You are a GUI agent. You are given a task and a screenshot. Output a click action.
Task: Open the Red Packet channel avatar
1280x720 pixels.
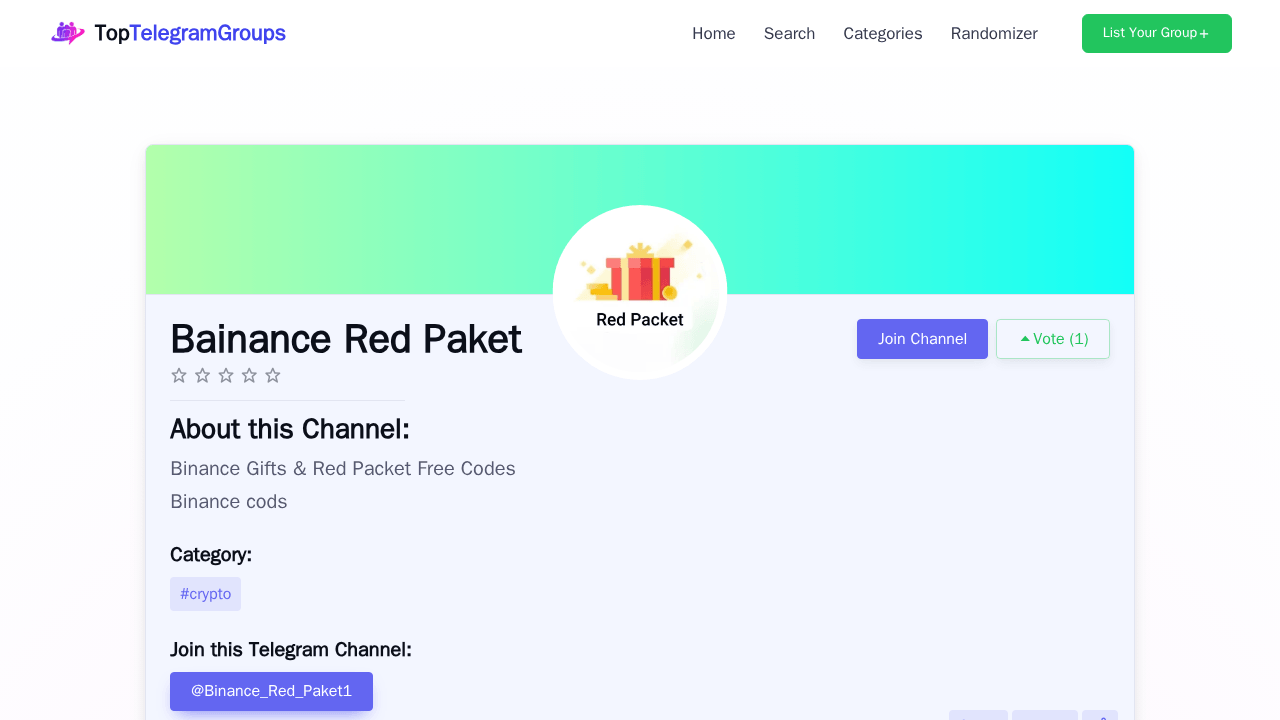click(640, 292)
